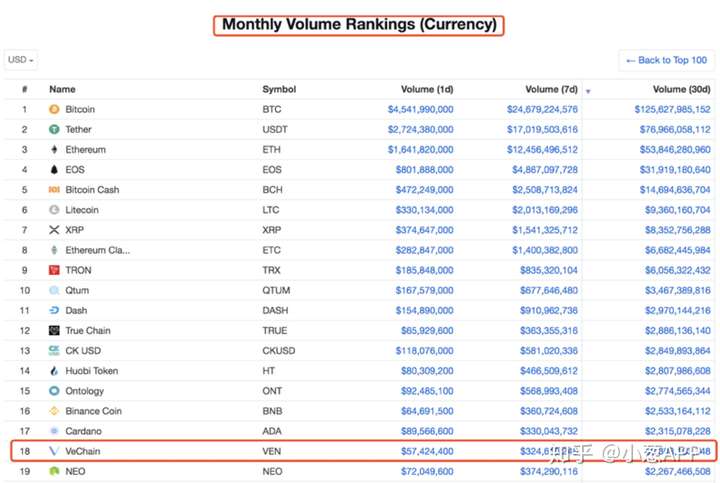
Task: Click XRP 1d volume $374,647,000
Action: click(x=424, y=230)
